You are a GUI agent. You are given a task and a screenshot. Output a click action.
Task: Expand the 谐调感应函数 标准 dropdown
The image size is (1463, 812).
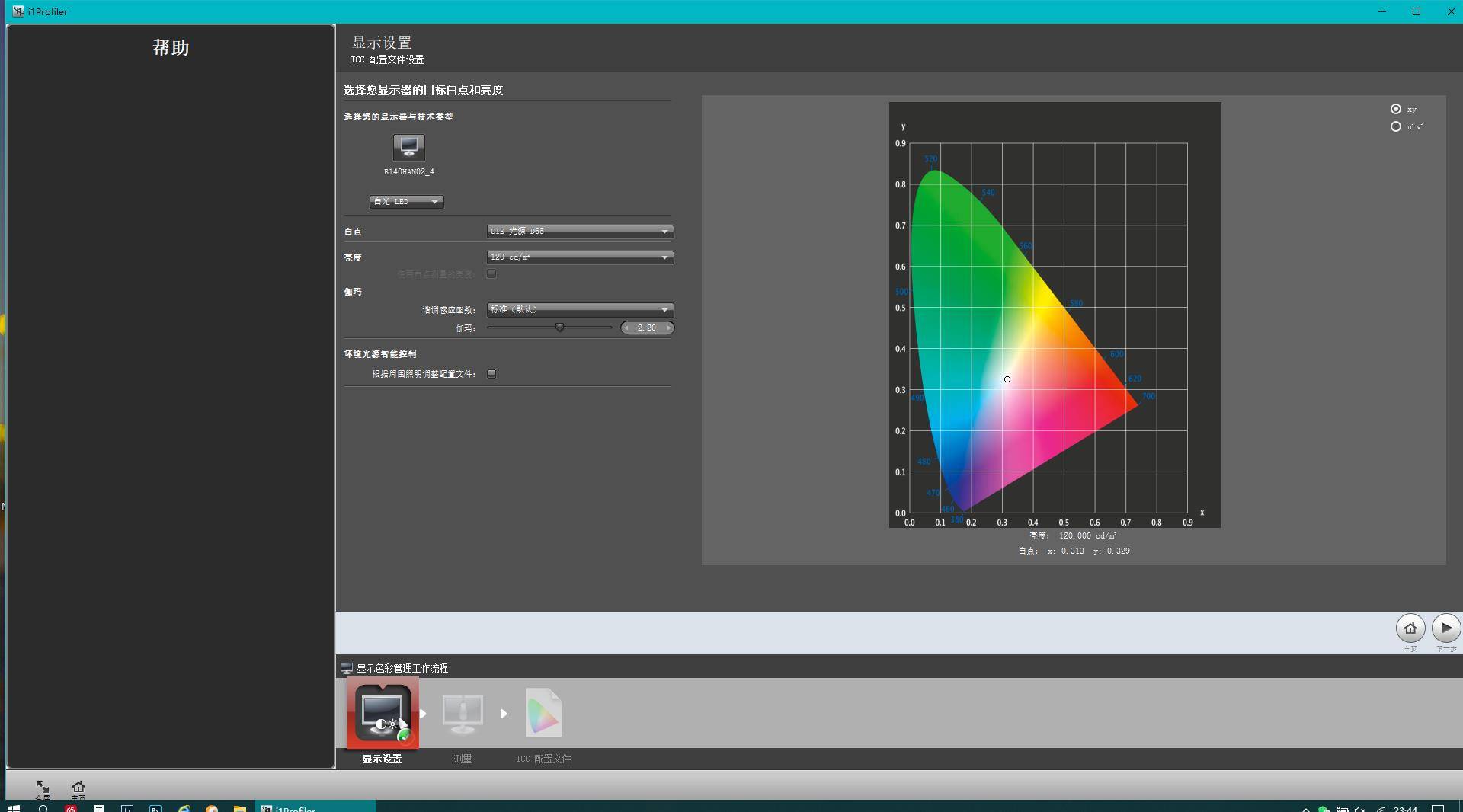(x=580, y=310)
